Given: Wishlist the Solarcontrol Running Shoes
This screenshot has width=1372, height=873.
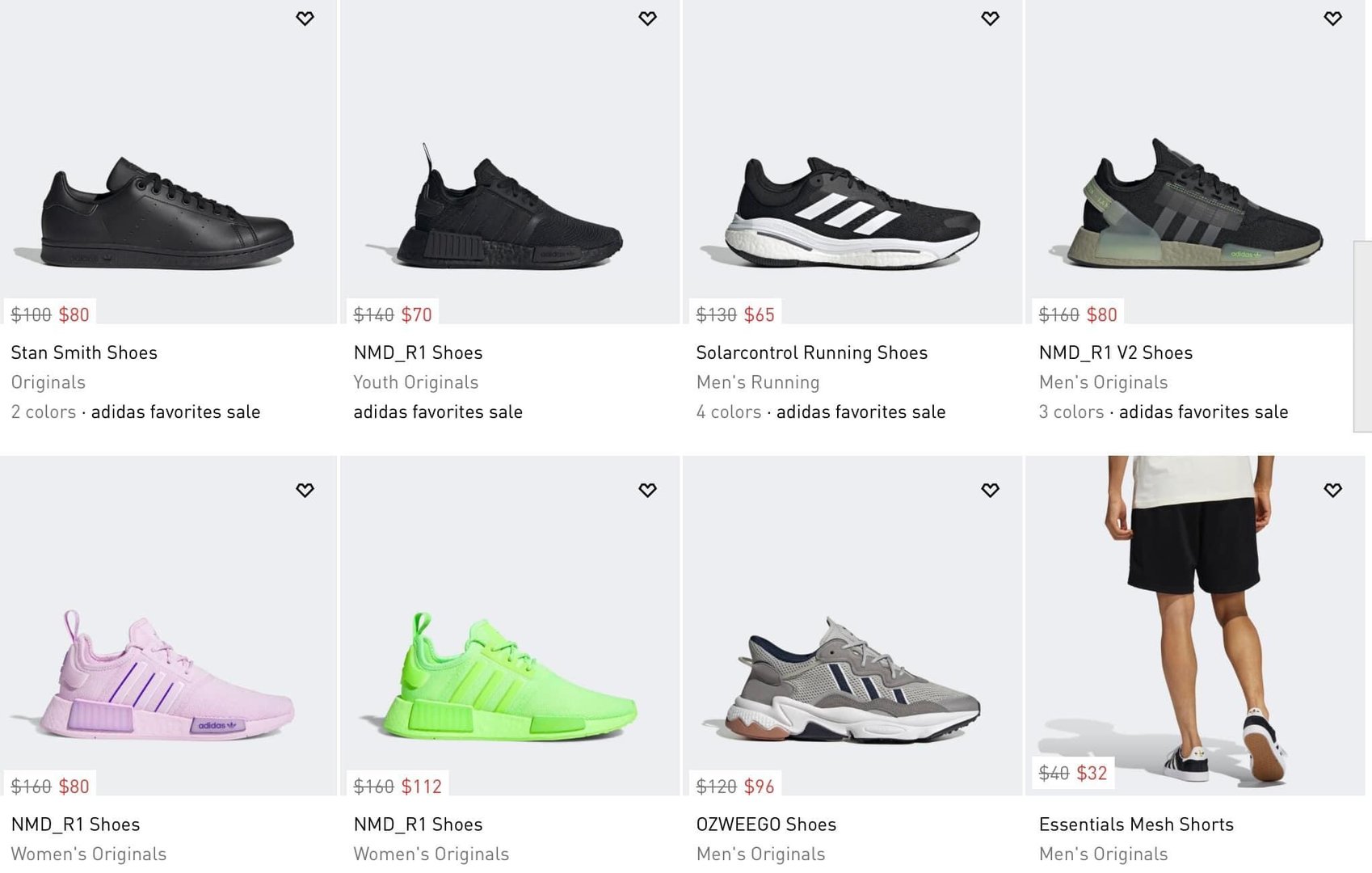Looking at the screenshot, I should (x=990, y=19).
